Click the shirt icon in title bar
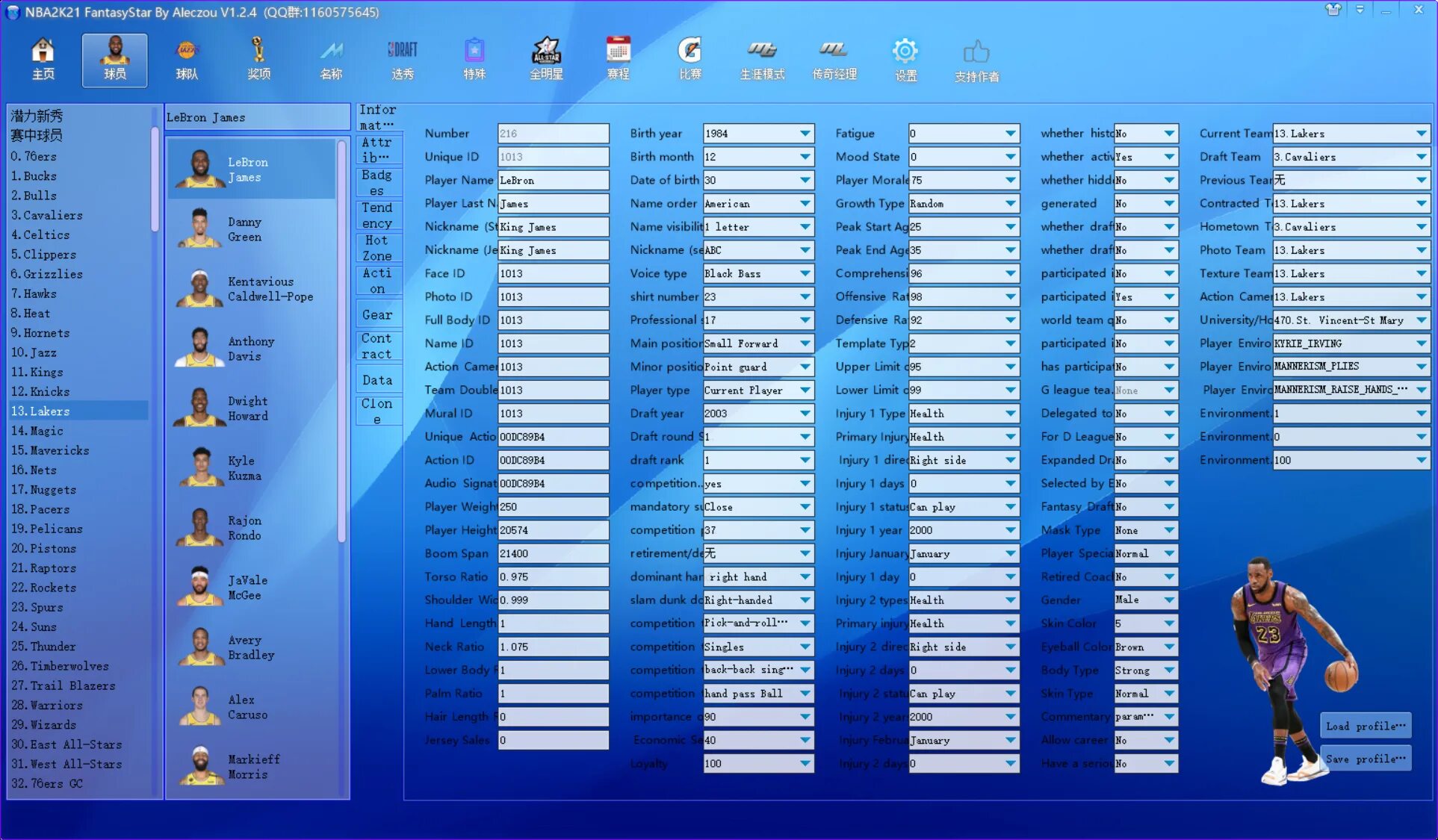The width and height of the screenshot is (1438, 840). click(1333, 10)
